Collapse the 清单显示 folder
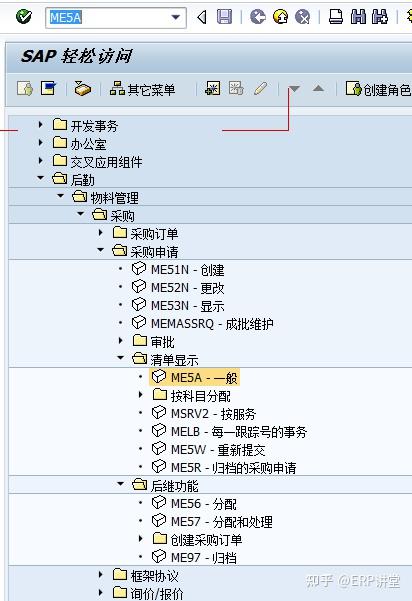This screenshot has width=412, height=601. point(120,358)
